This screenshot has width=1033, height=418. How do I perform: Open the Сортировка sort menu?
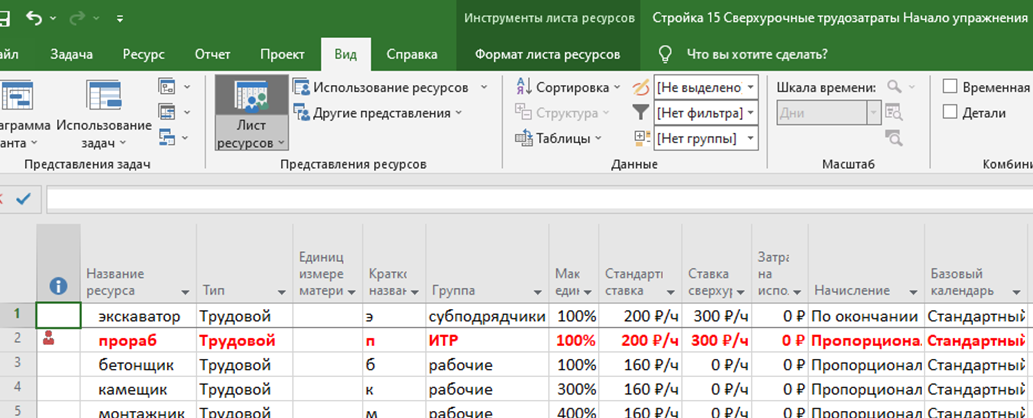click(568, 87)
